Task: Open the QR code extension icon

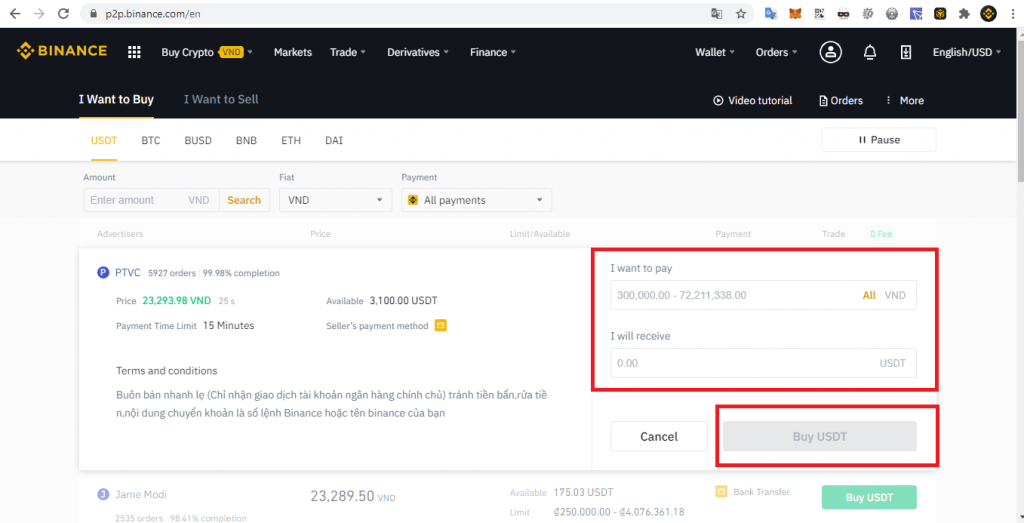Action: click(x=819, y=13)
